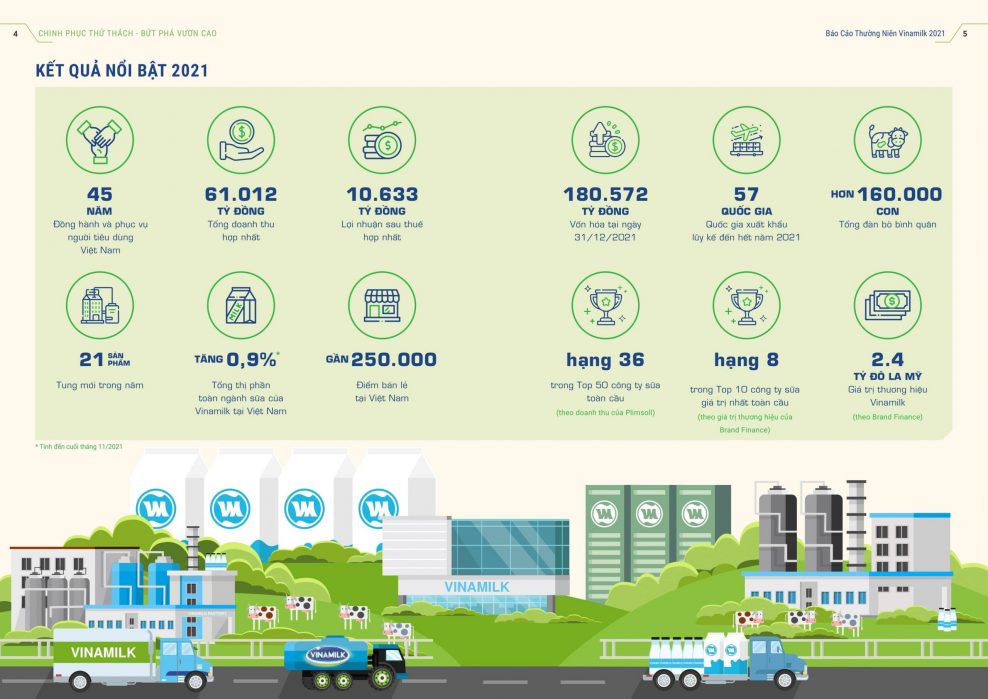Click the Báo Cáo Thường Niên Vinamilk 2021 header
This screenshot has width=988, height=699.
point(885,33)
